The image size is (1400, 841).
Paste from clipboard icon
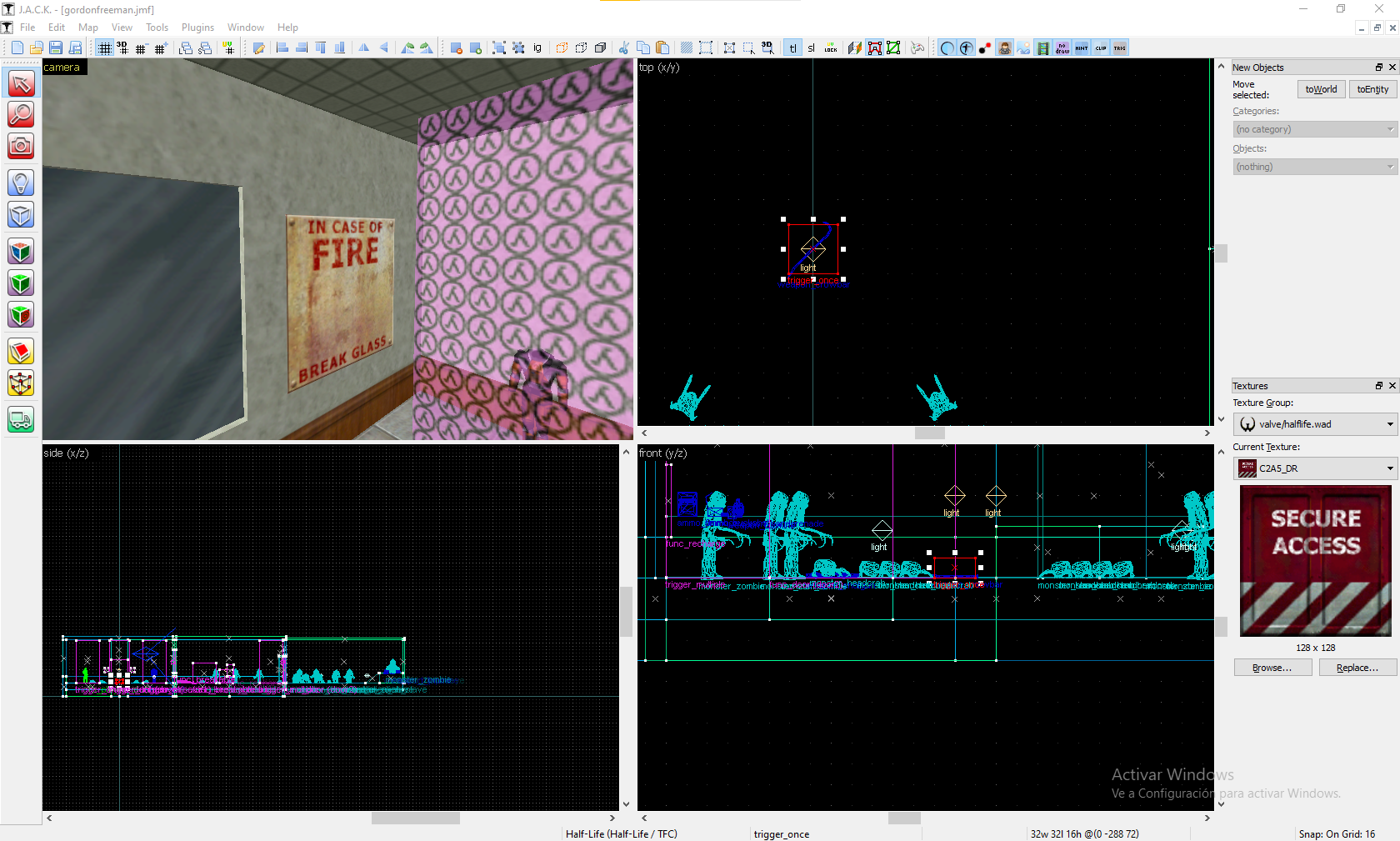point(662,48)
